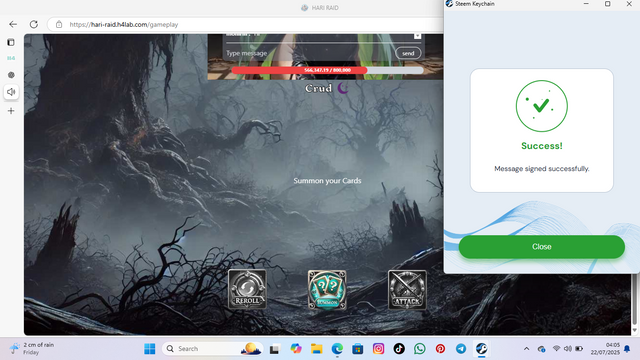Open Instagram from the taskbar
640x360 pixels.
point(378,349)
